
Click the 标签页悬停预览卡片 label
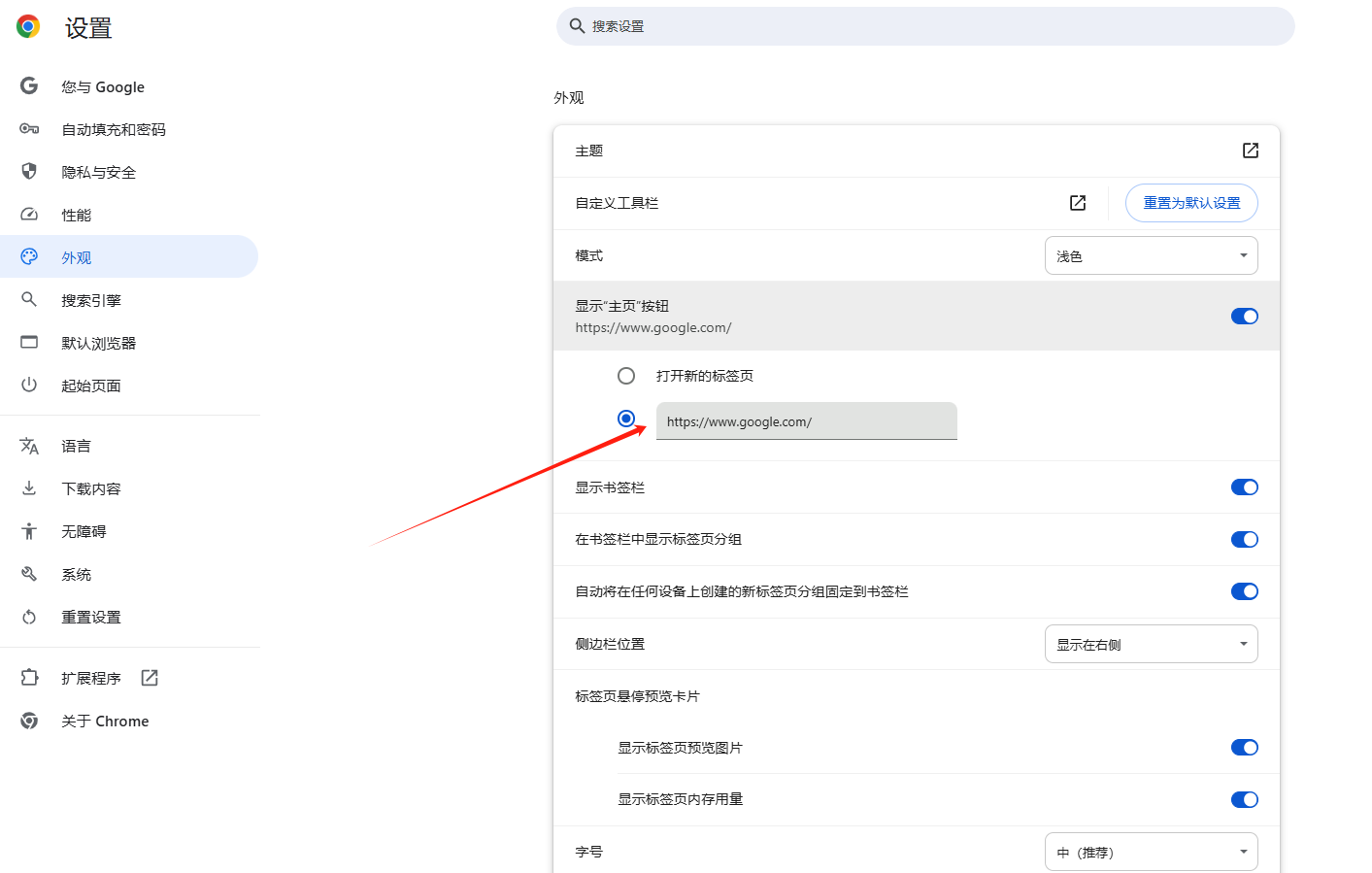point(637,696)
